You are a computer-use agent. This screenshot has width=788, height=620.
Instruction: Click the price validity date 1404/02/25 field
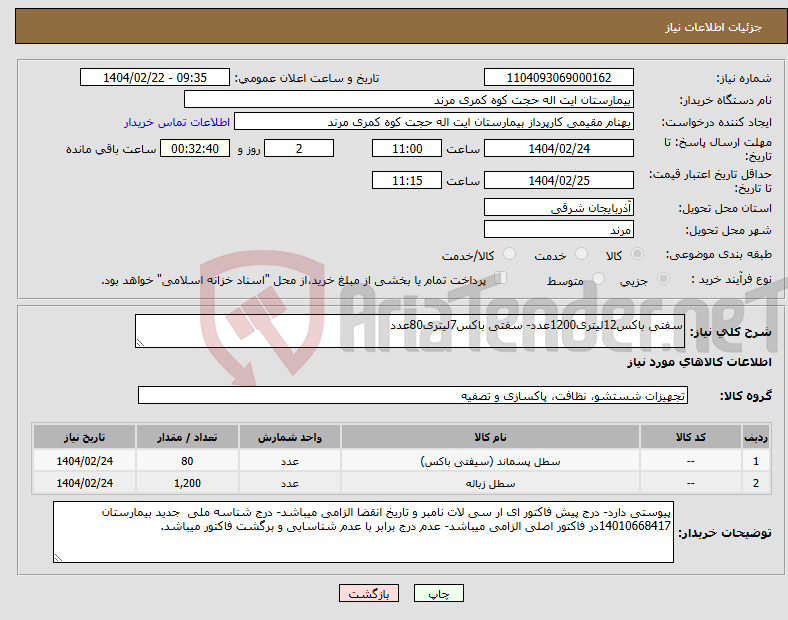pos(558,180)
